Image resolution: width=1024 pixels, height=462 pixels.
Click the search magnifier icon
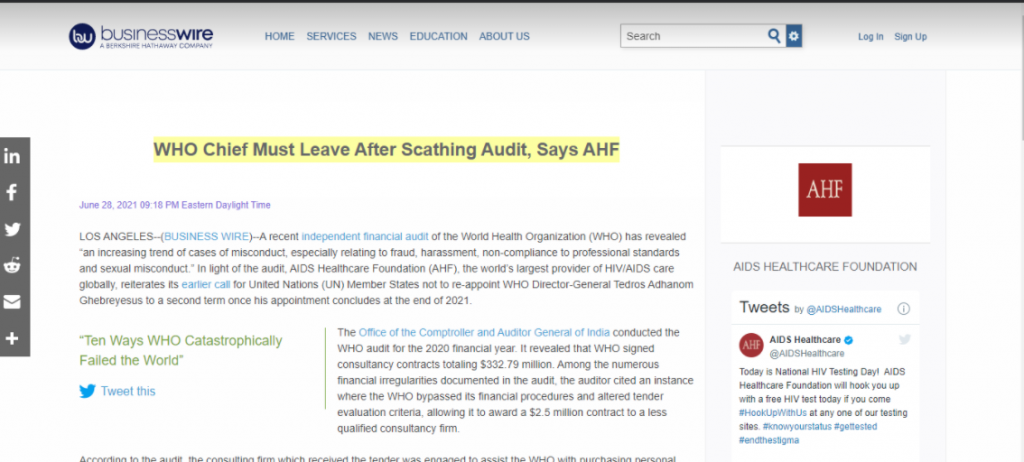click(x=774, y=36)
